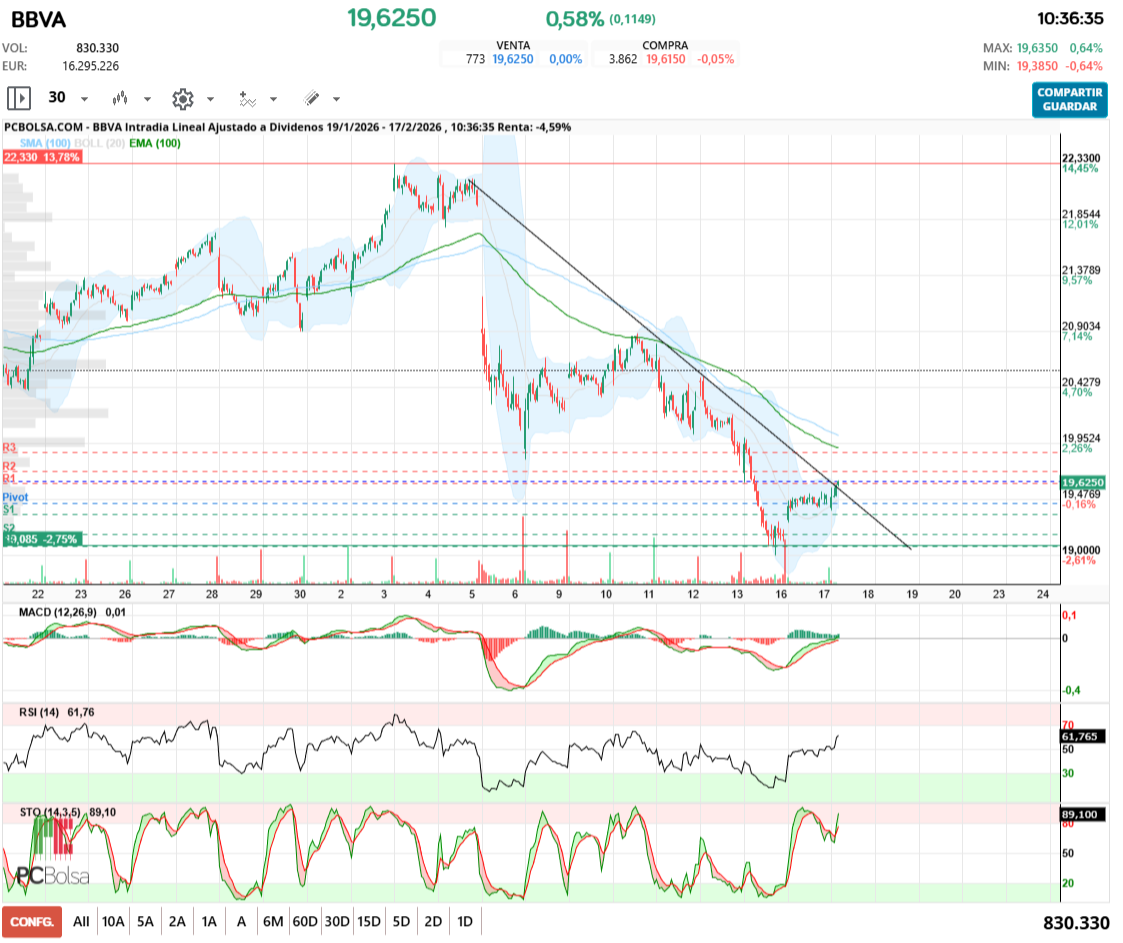Select the 5A time range tab
Viewport: 1123px width, 943px height.
coord(145,921)
